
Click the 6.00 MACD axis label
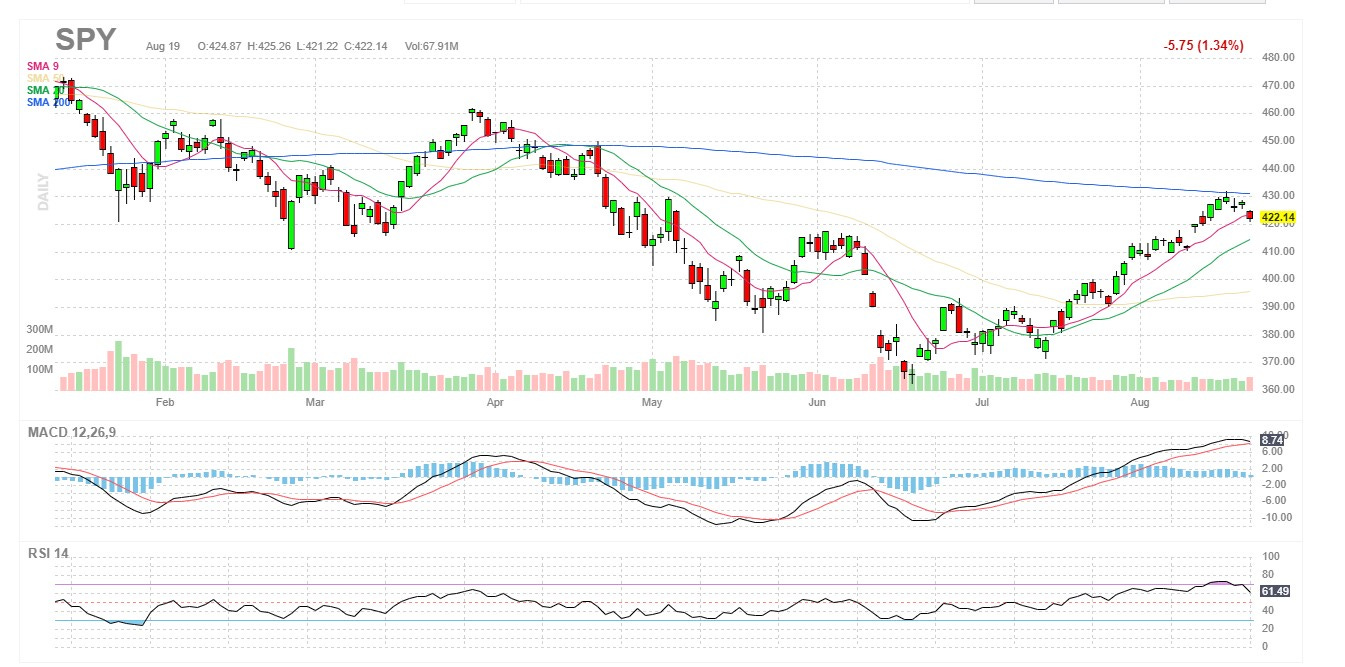[1272, 452]
